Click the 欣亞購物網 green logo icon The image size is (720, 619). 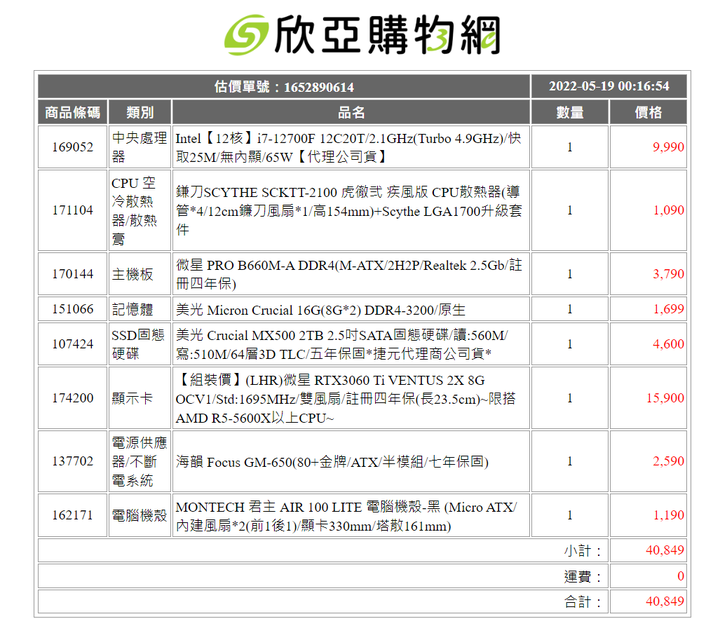[246, 34]
